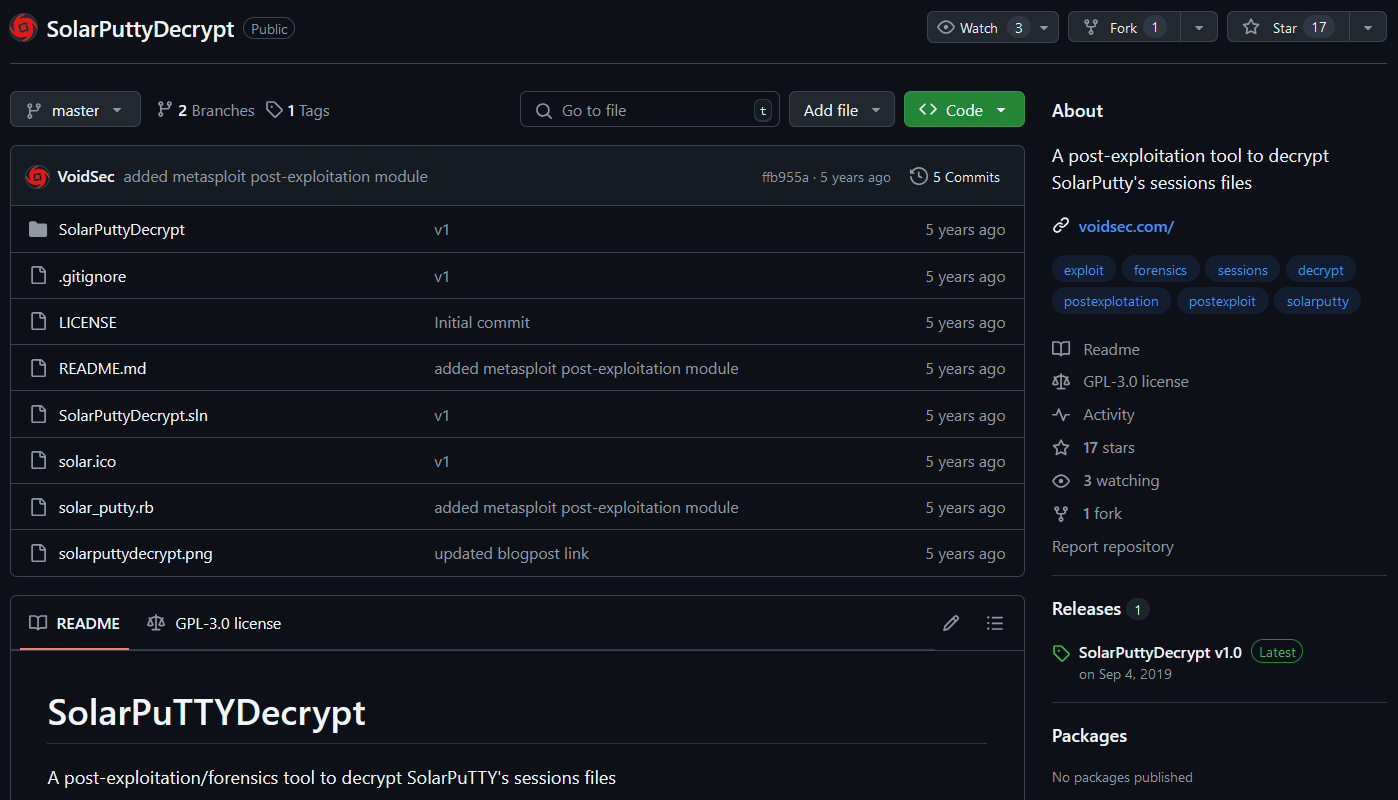Click the file icon beside solarputtydecrypt.png
This screenshot has width=1398, height=800.
tap(38, 553)
